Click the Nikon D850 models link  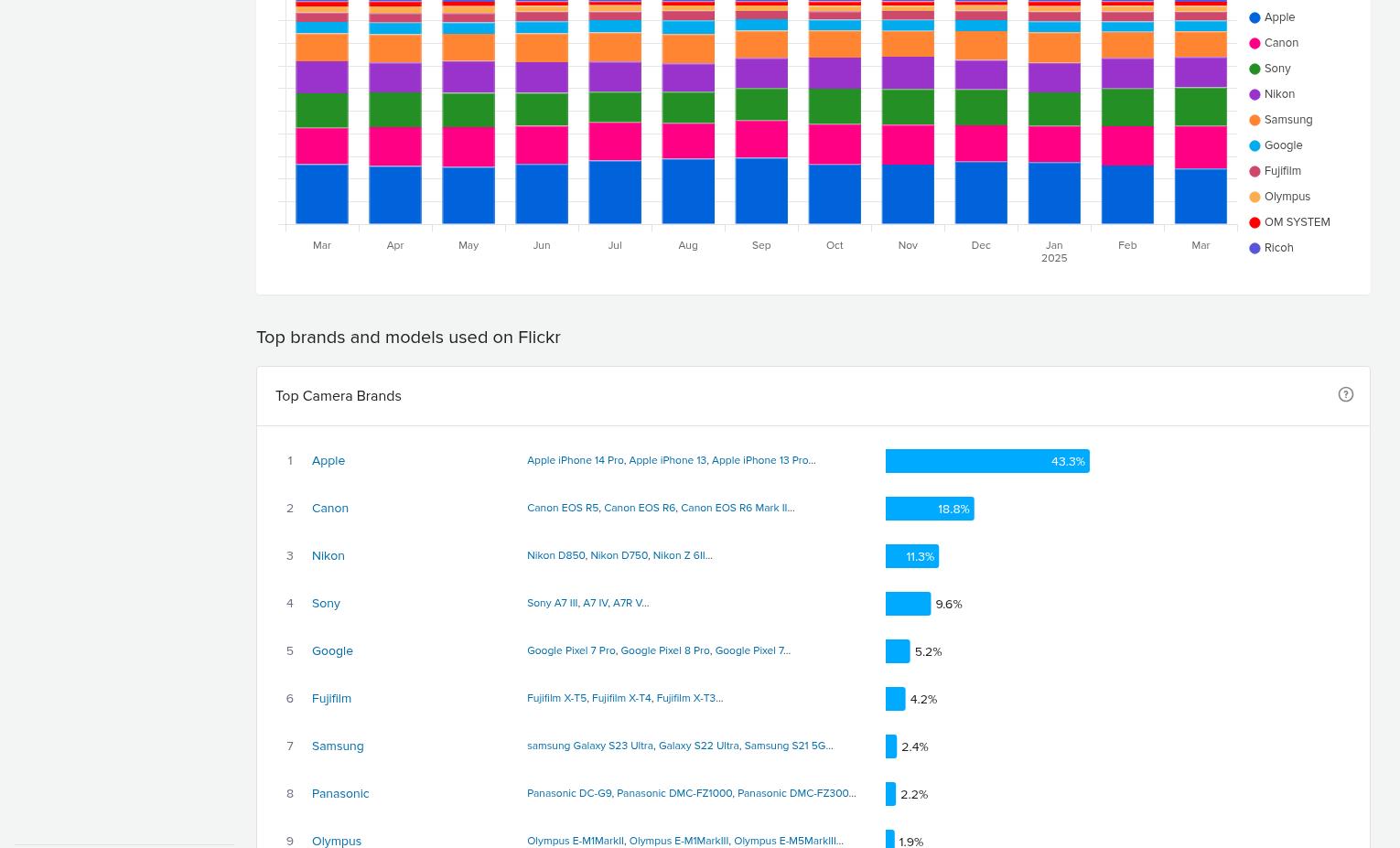pos(555,555)
